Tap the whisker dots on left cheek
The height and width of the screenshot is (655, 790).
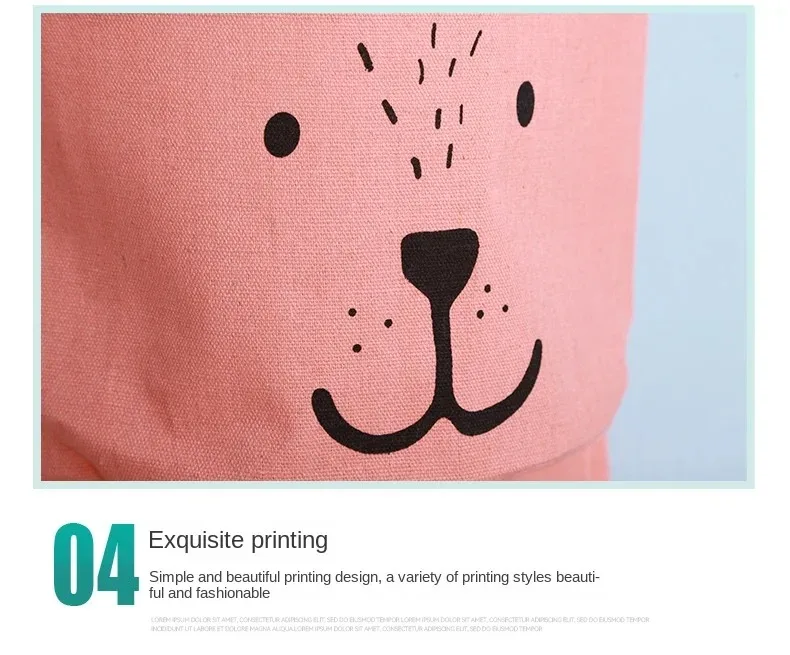(x=370, y=331)
